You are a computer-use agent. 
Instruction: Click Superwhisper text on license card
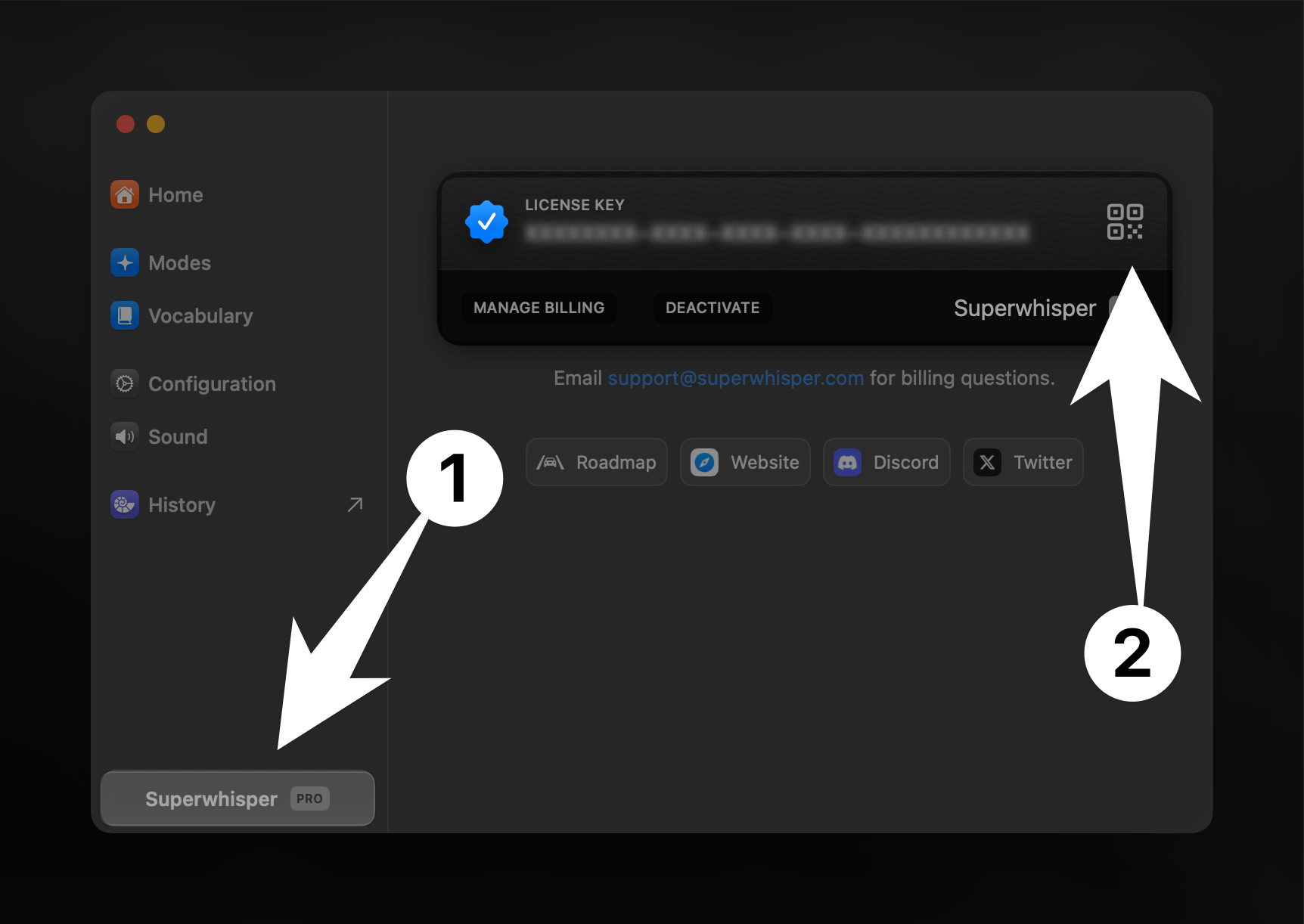[1025, 308]
